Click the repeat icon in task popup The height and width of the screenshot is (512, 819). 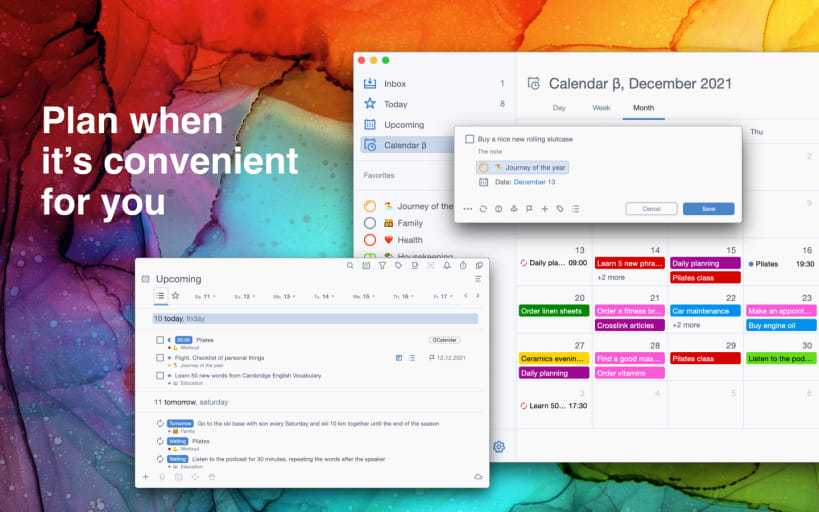coord(483,209)
